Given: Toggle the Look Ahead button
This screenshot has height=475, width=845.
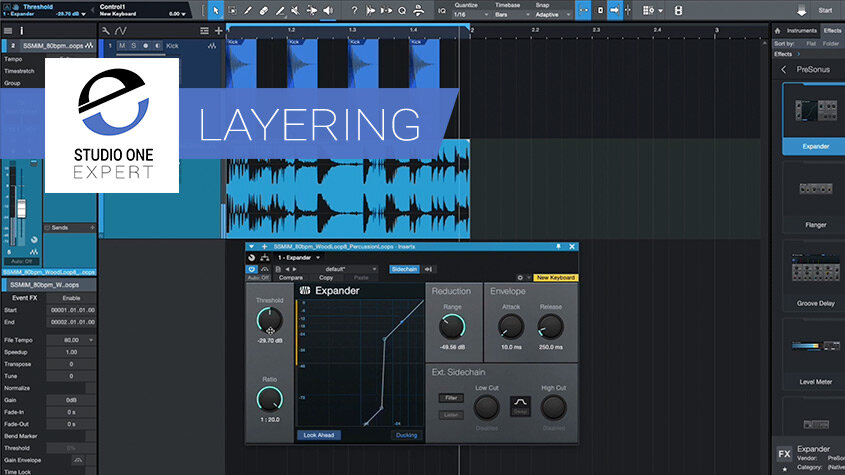Looking at the screenshot, I should point(318,435).
